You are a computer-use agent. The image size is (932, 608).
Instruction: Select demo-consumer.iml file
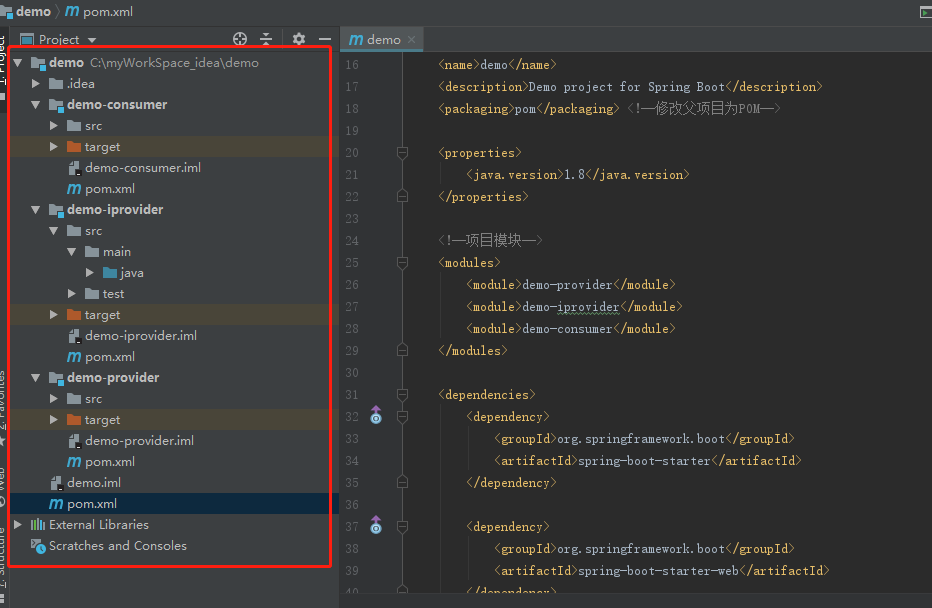point(143,168)
